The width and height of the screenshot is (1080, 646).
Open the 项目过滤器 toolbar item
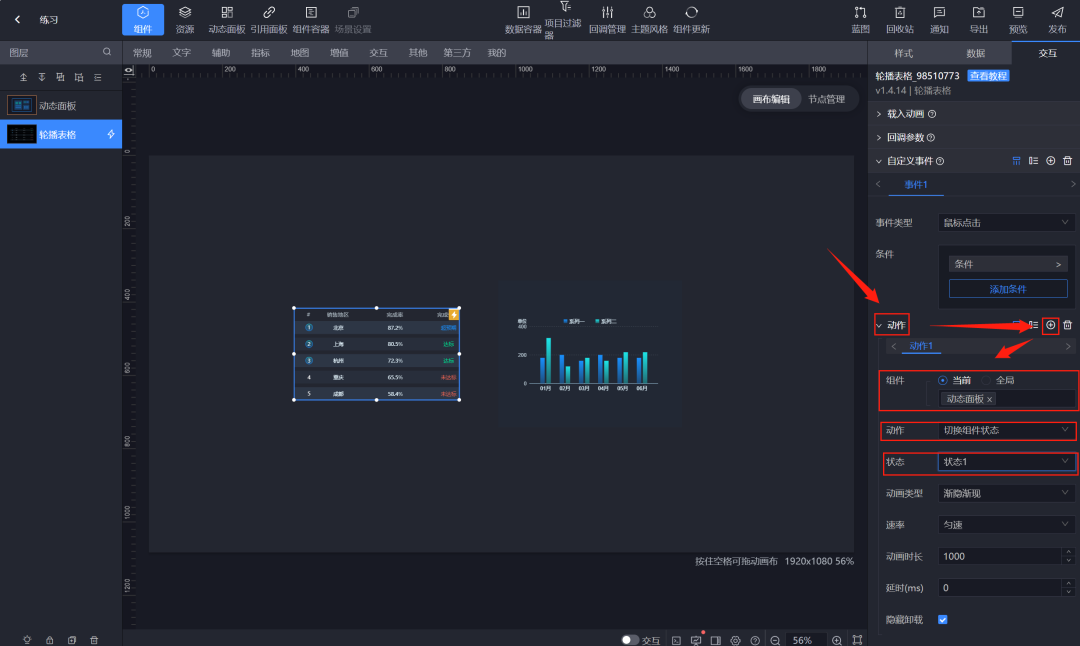[563, 19]
